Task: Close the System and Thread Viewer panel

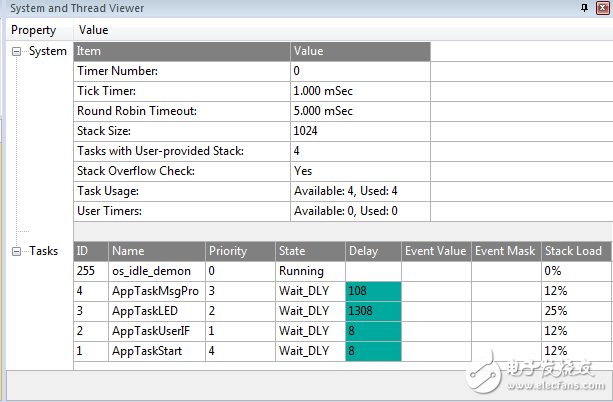Action: coord(602,8)
